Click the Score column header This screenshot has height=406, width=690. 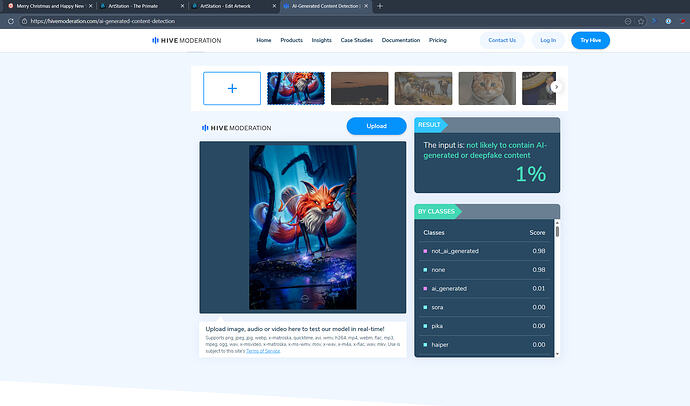537,232
